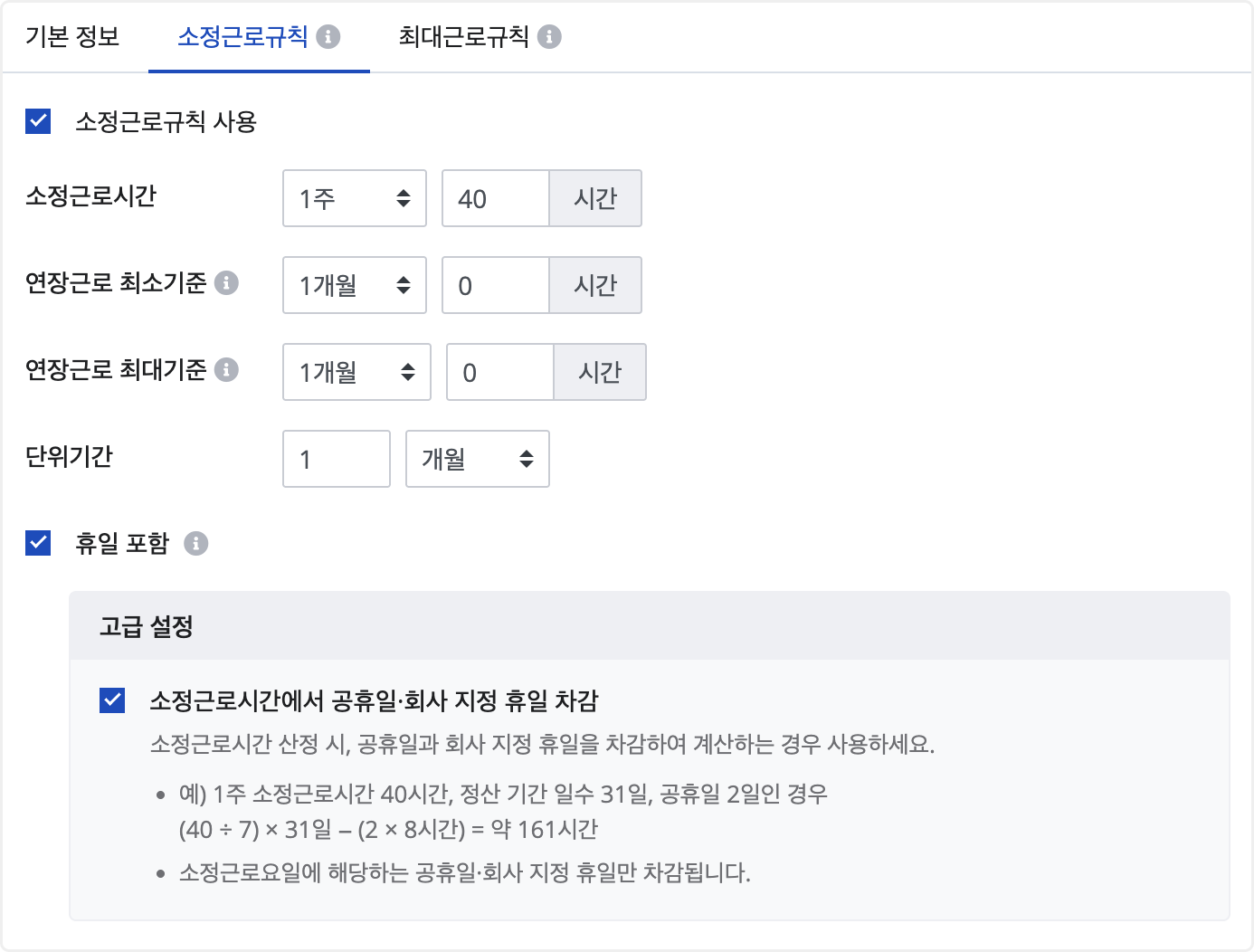Select the 소정근로규칙 tab
The height and width of the screenshot is (952, 1254).
coord(242,37)
